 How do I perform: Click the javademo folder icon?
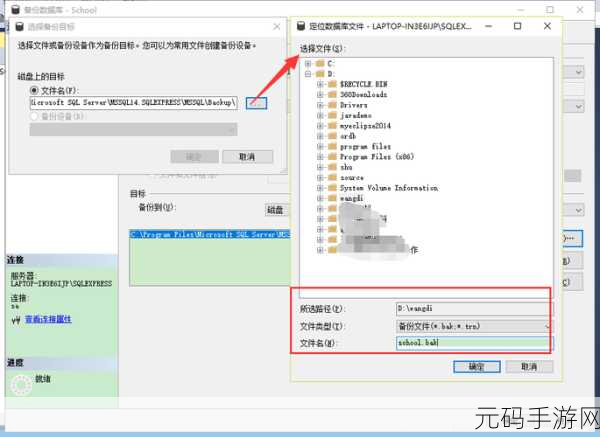pyautogui.click(x=332, y=115)
